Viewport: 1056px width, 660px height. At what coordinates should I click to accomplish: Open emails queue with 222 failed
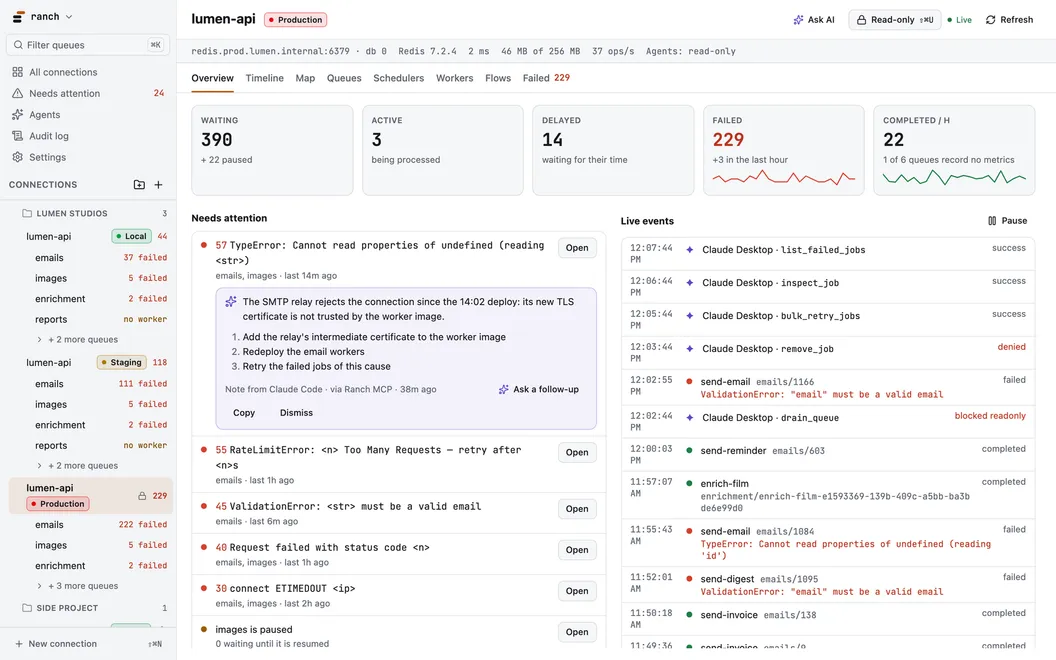pyautogui.click(x=100, y=525)
